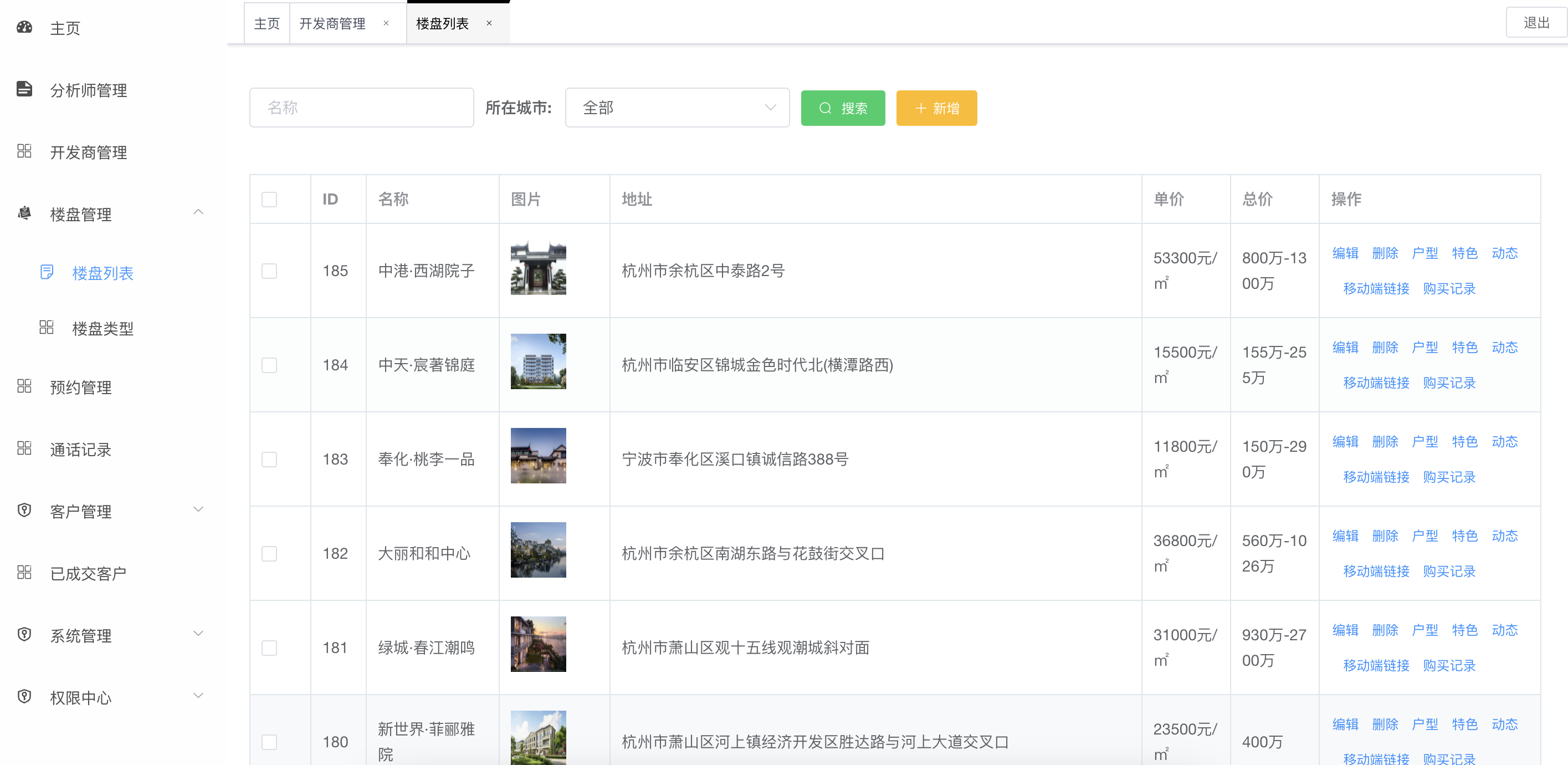1568x765 pixels.
Task: Click the 名称 name input field
Action: [362, 107]
